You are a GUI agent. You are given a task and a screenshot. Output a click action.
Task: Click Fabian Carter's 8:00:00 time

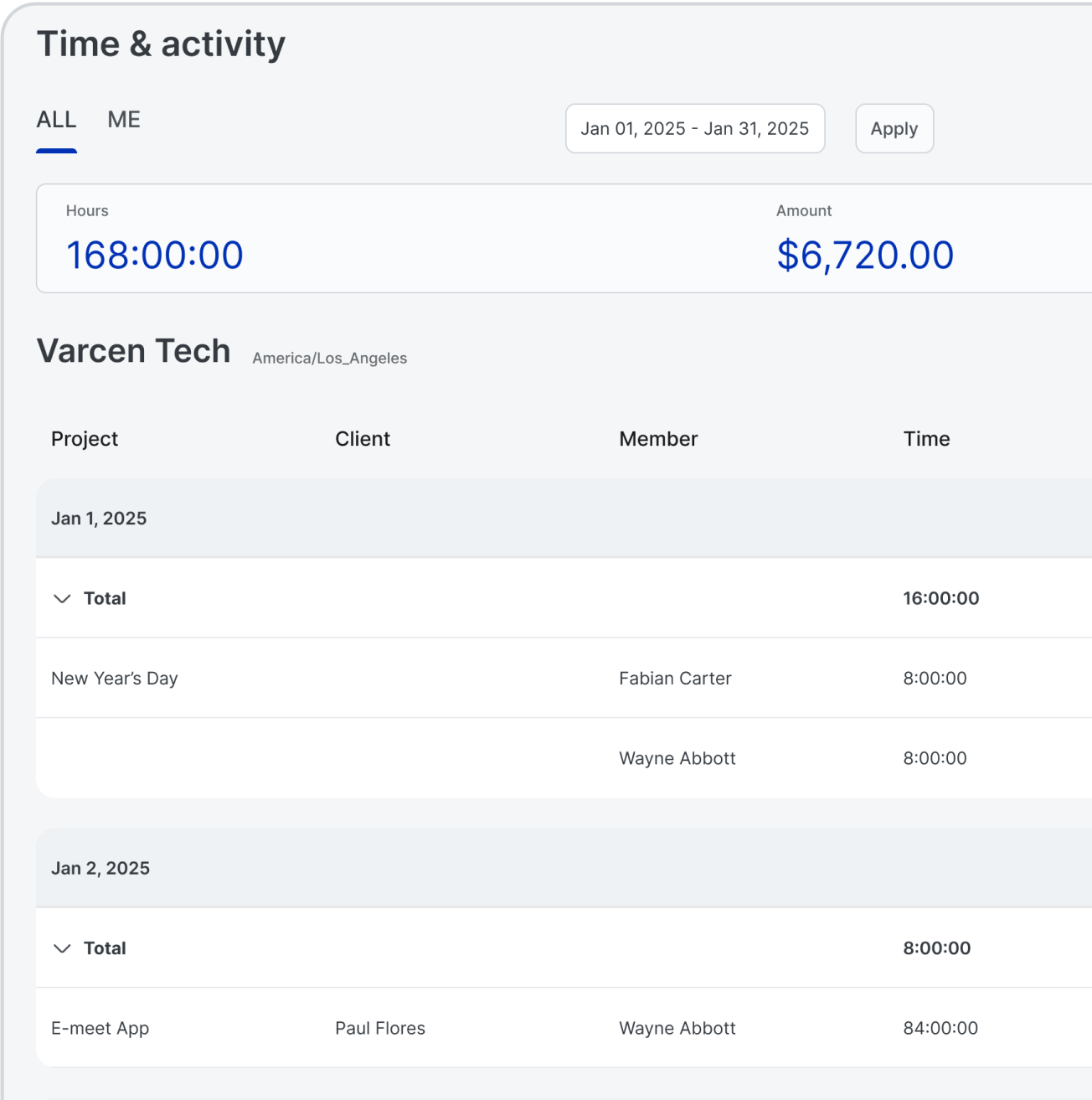pyautogui.click(x=935, y=679)
